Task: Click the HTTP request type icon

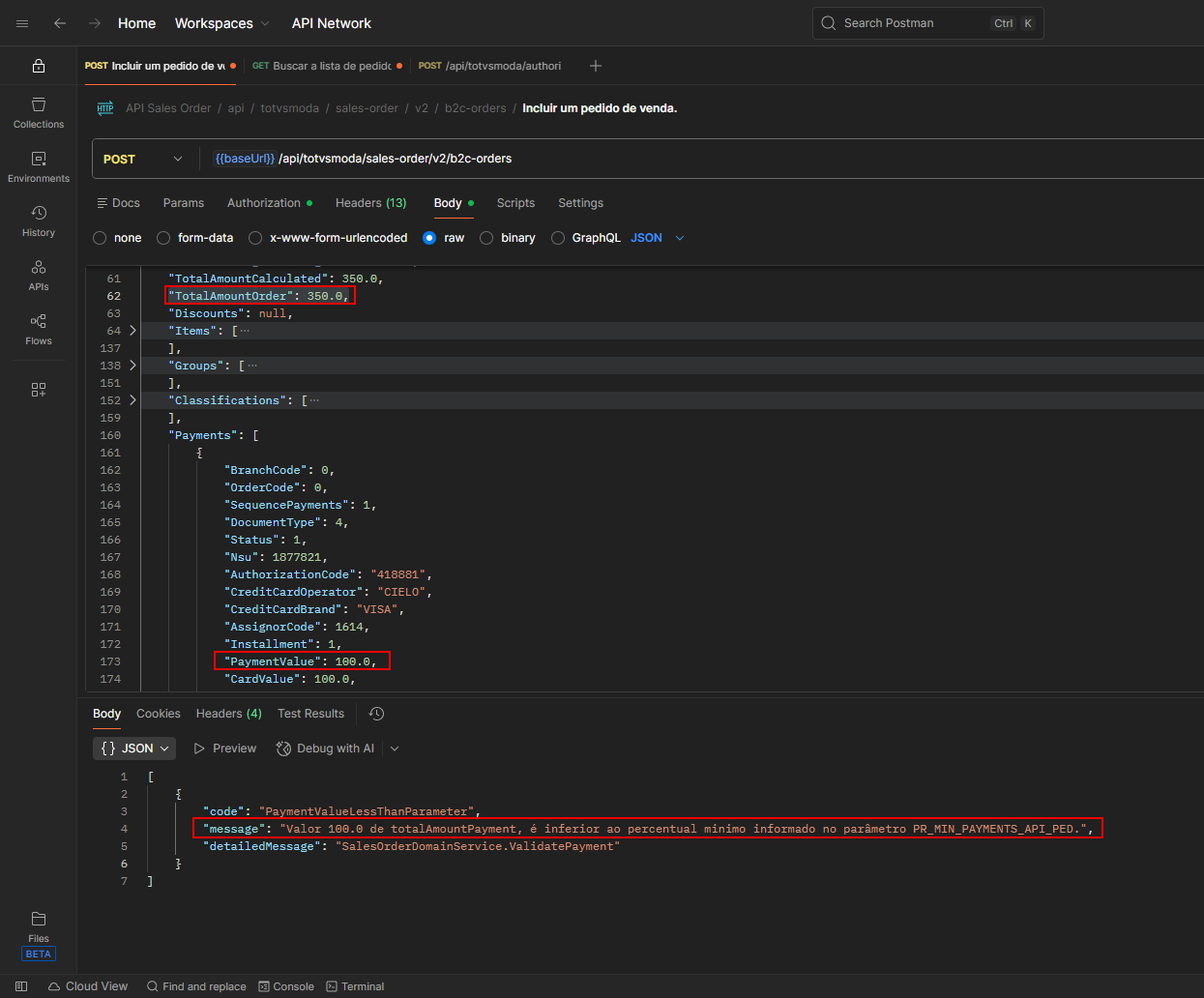Action: 105,108
